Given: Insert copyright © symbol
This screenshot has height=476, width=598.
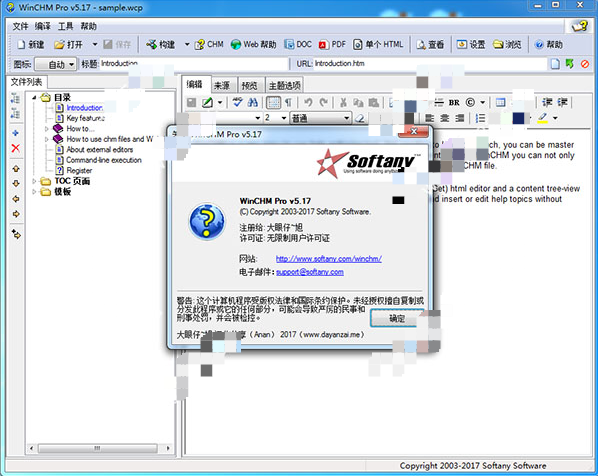Looking at the screenshot, I should tap(470, 102).
